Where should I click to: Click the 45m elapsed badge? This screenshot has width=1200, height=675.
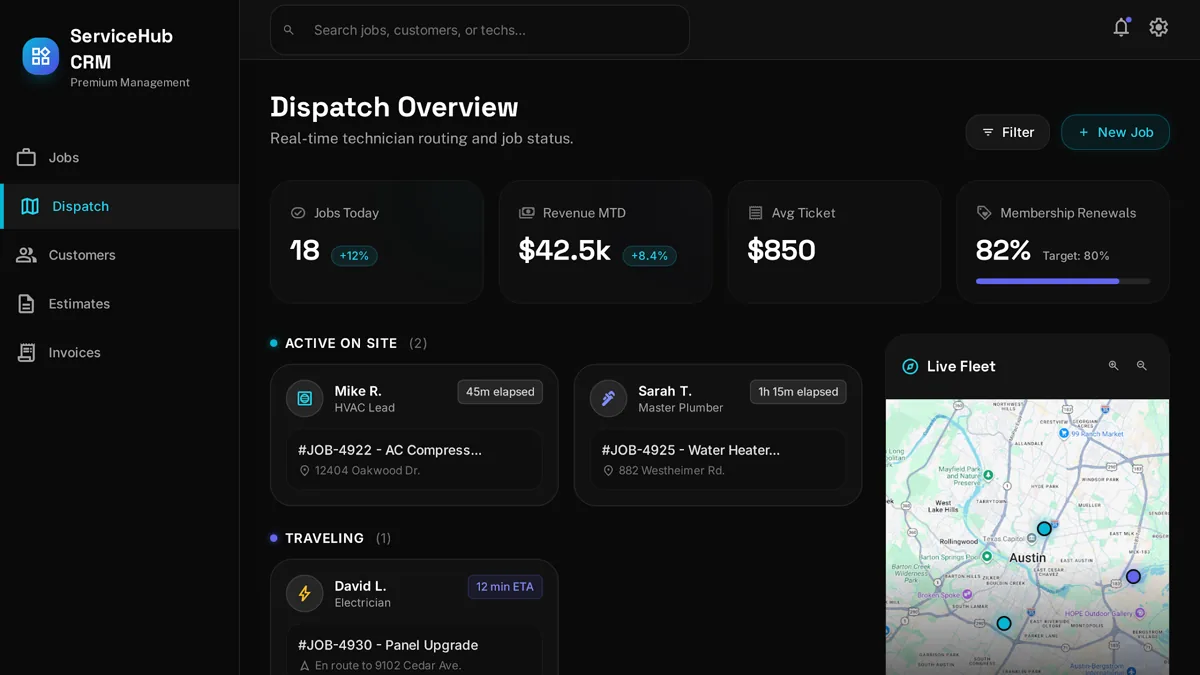[500, 392]
